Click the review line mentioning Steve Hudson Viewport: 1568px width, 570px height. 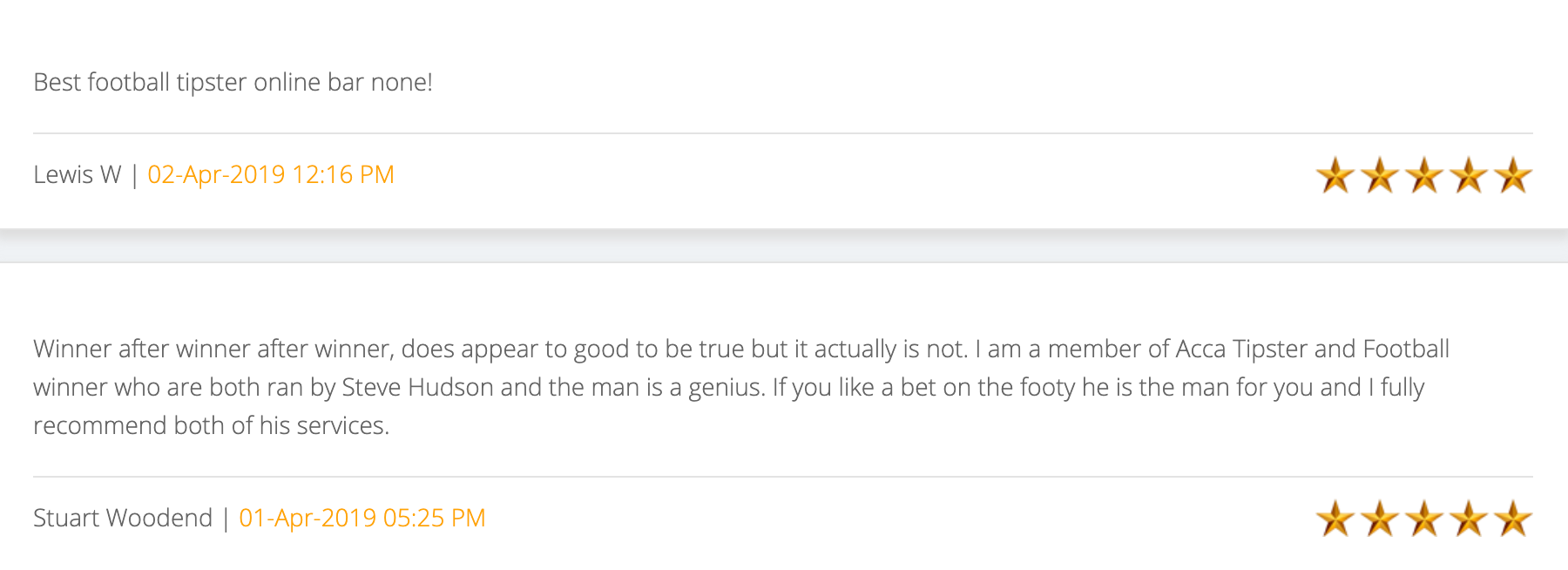point(728,387)
